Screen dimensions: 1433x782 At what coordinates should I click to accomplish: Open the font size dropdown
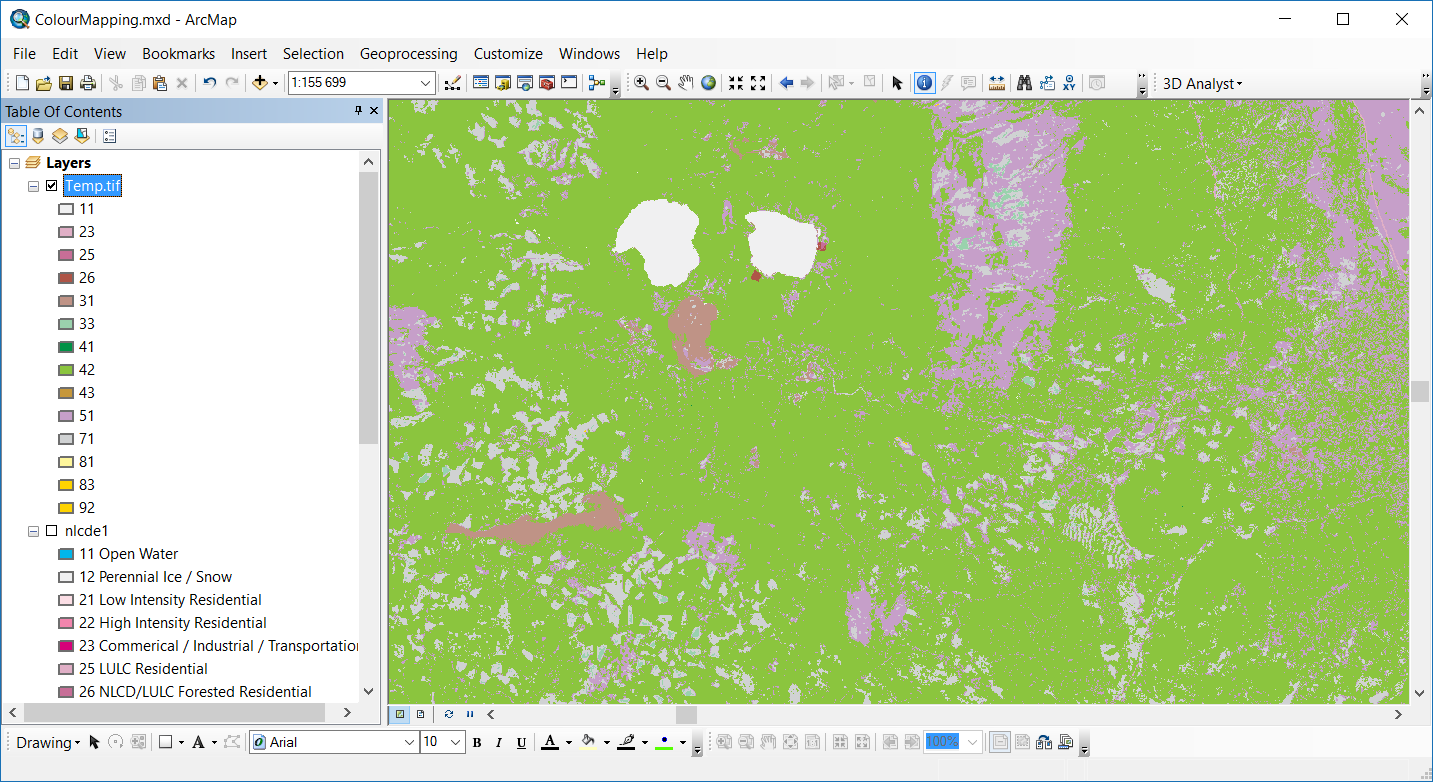[x=456, y=742]
